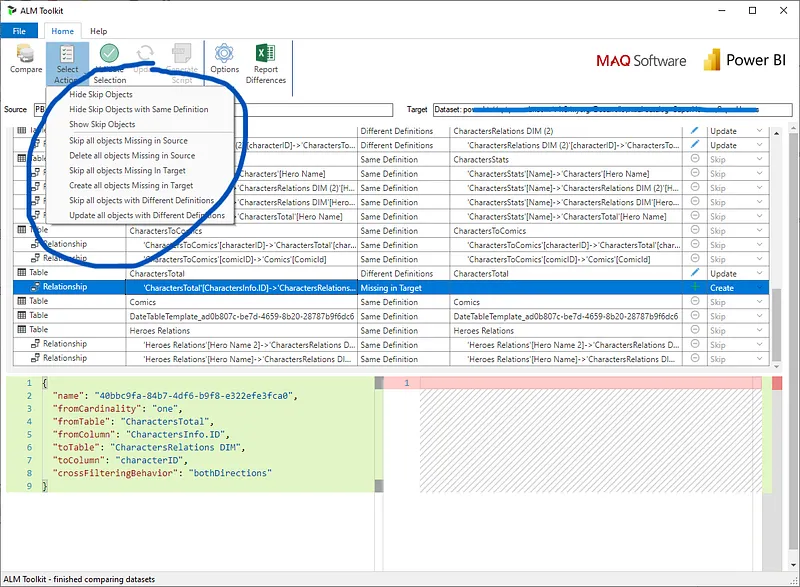
Task: Open the Select Actions ribbon button
Action: (67, 64)
